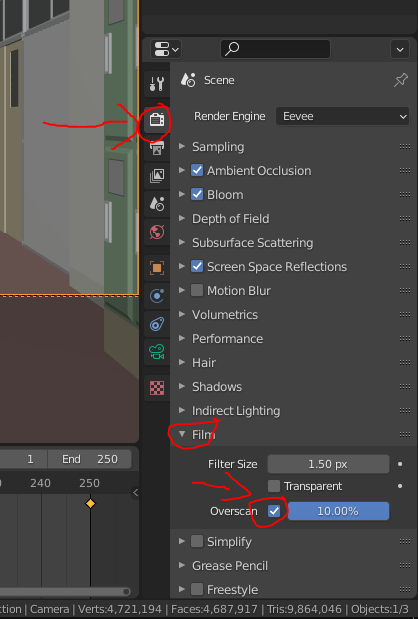Screen dimensions: 418x619
Task: Open the View Layer properties tab
Action: point(157,176)
